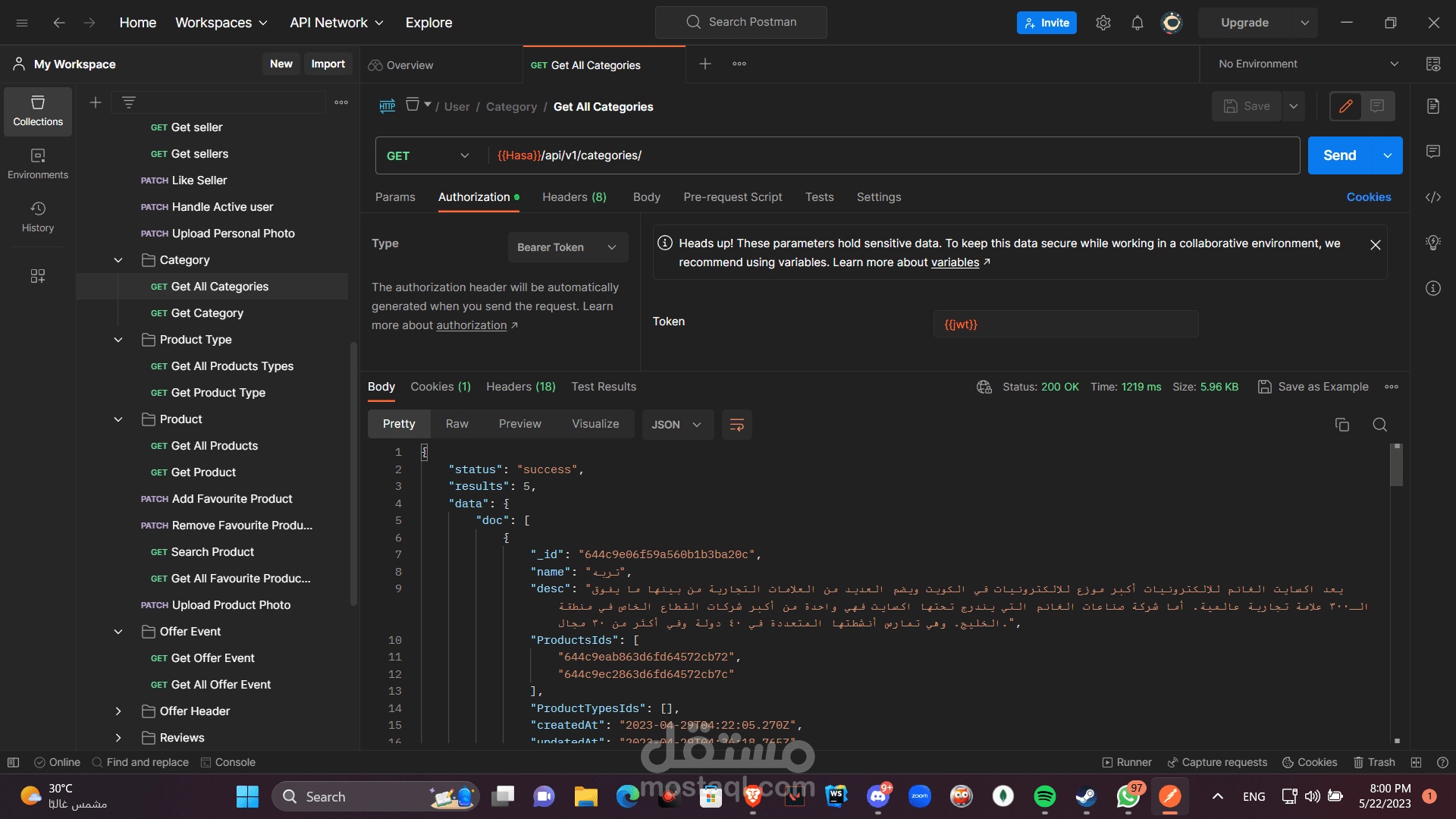Switch to the Headers (8) request tab
This screenshot has width=1456, height=819.
[574, 197]
